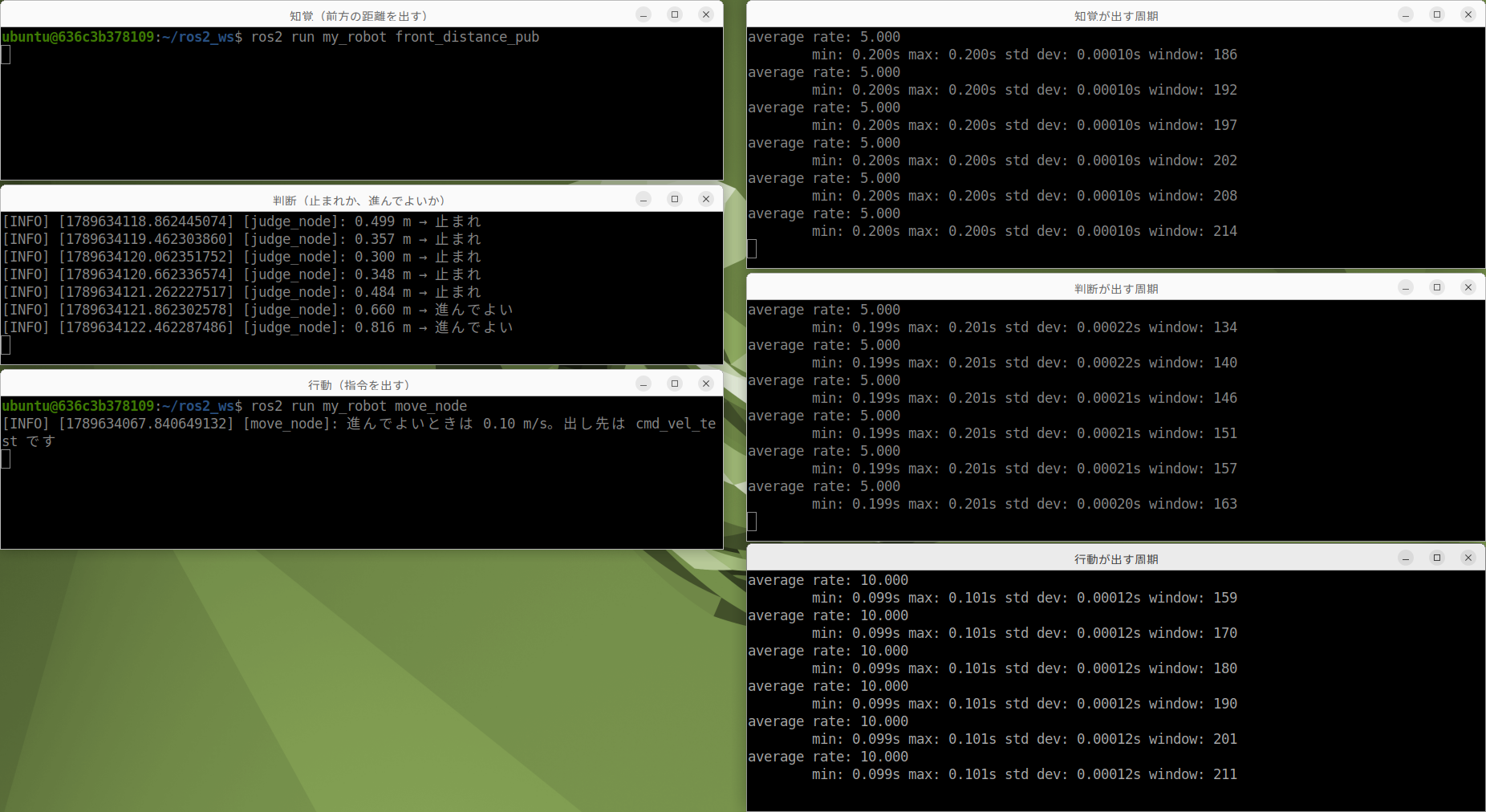Image resolution: width=1486 pixels, height=812 pixels.
Task: Maximize the 知覚（前方の距離を出す）window
Action: pyautogui.click(x=675, y=14)
